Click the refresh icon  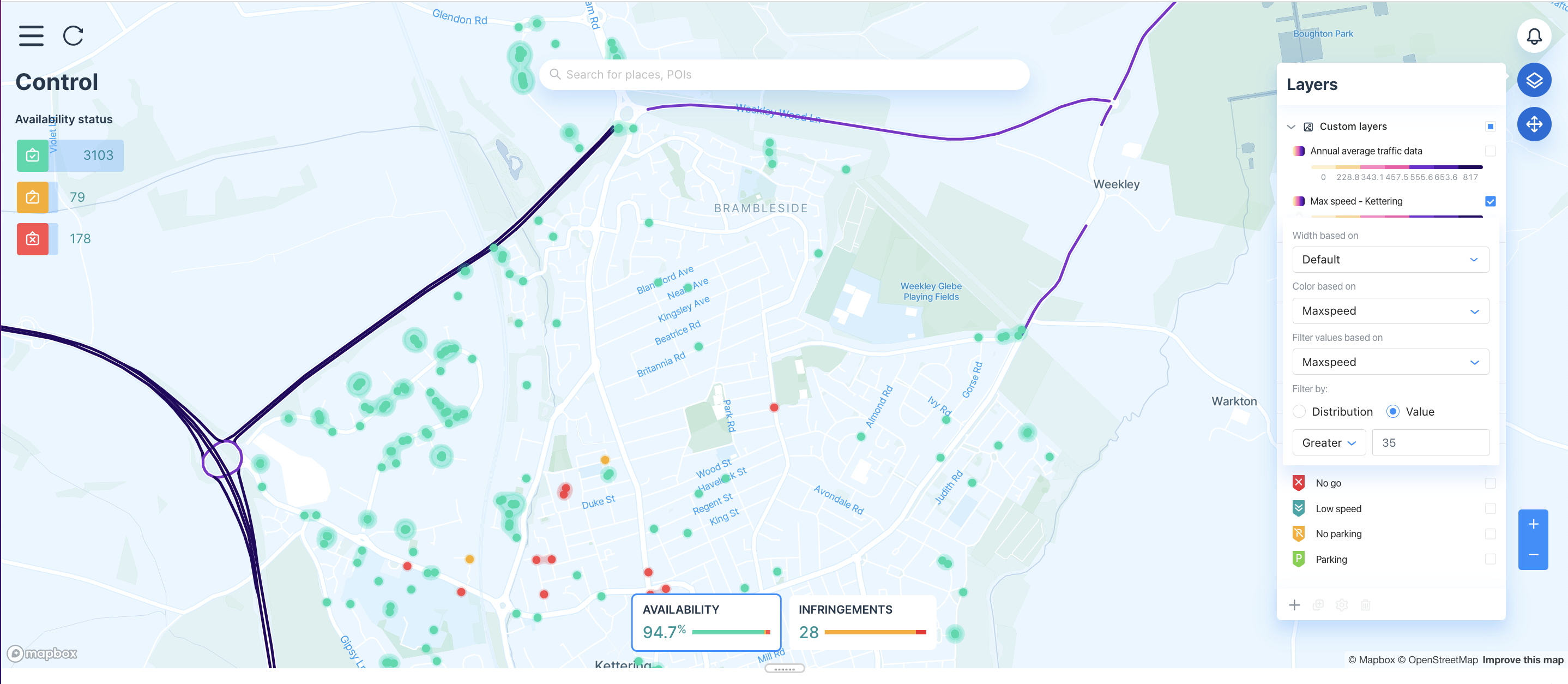pos(73,36)
